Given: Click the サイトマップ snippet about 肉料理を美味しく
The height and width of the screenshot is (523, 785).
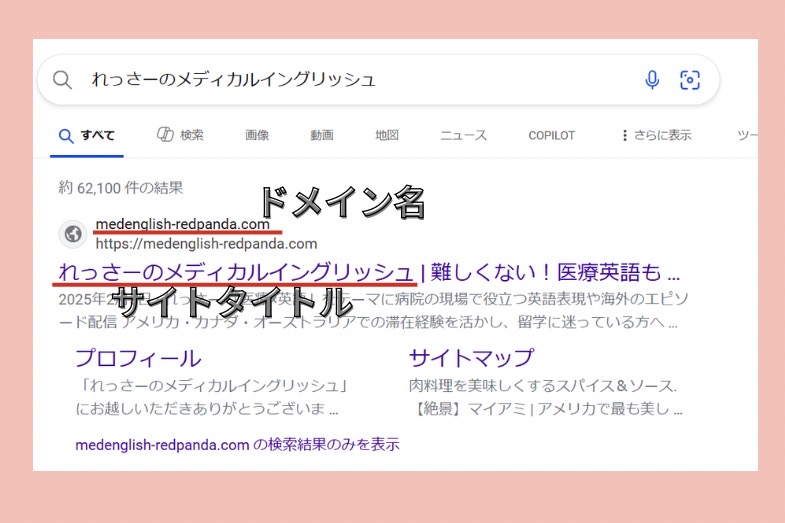Looking at the screenshot, I should coord(546,397).
